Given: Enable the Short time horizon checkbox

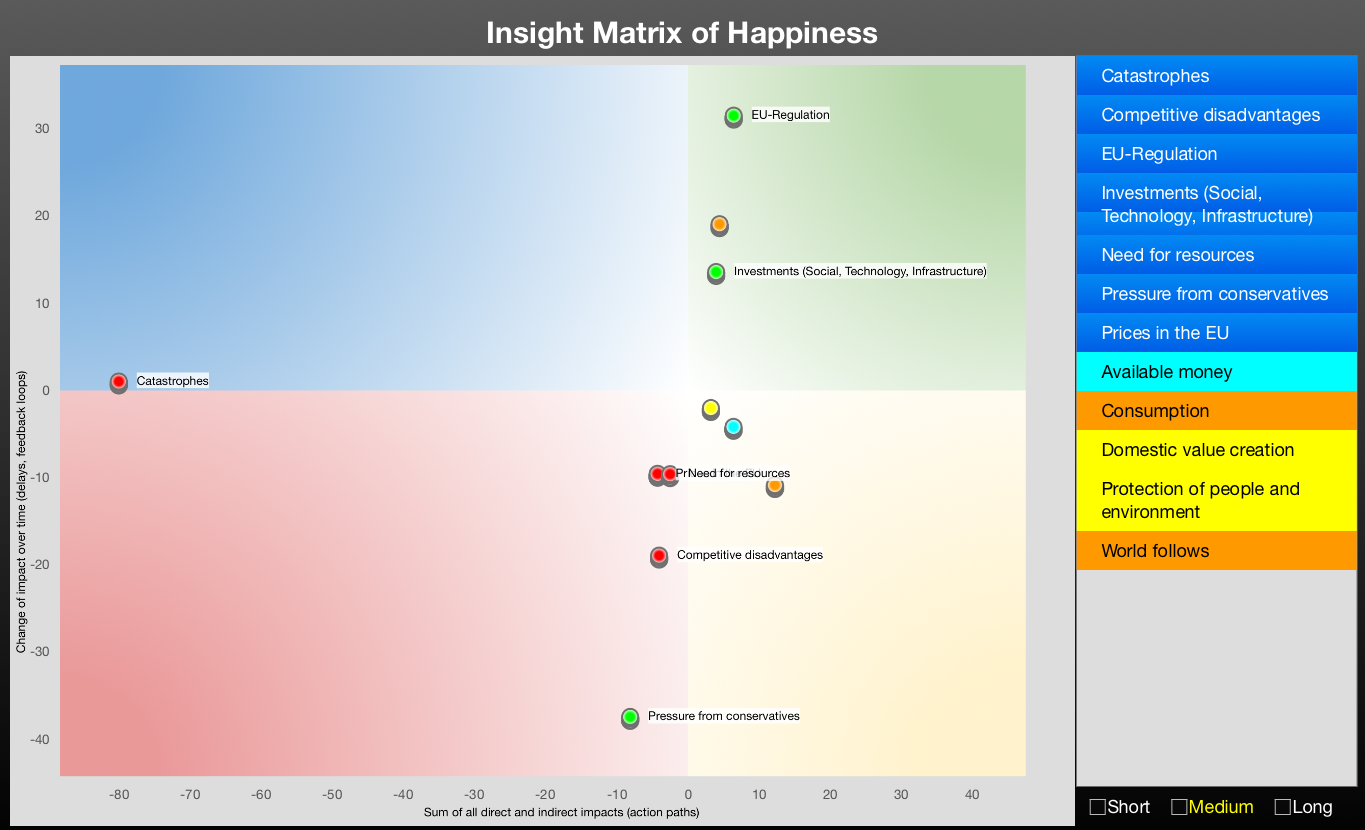Looking at the screenshot, I should 1097,807.
